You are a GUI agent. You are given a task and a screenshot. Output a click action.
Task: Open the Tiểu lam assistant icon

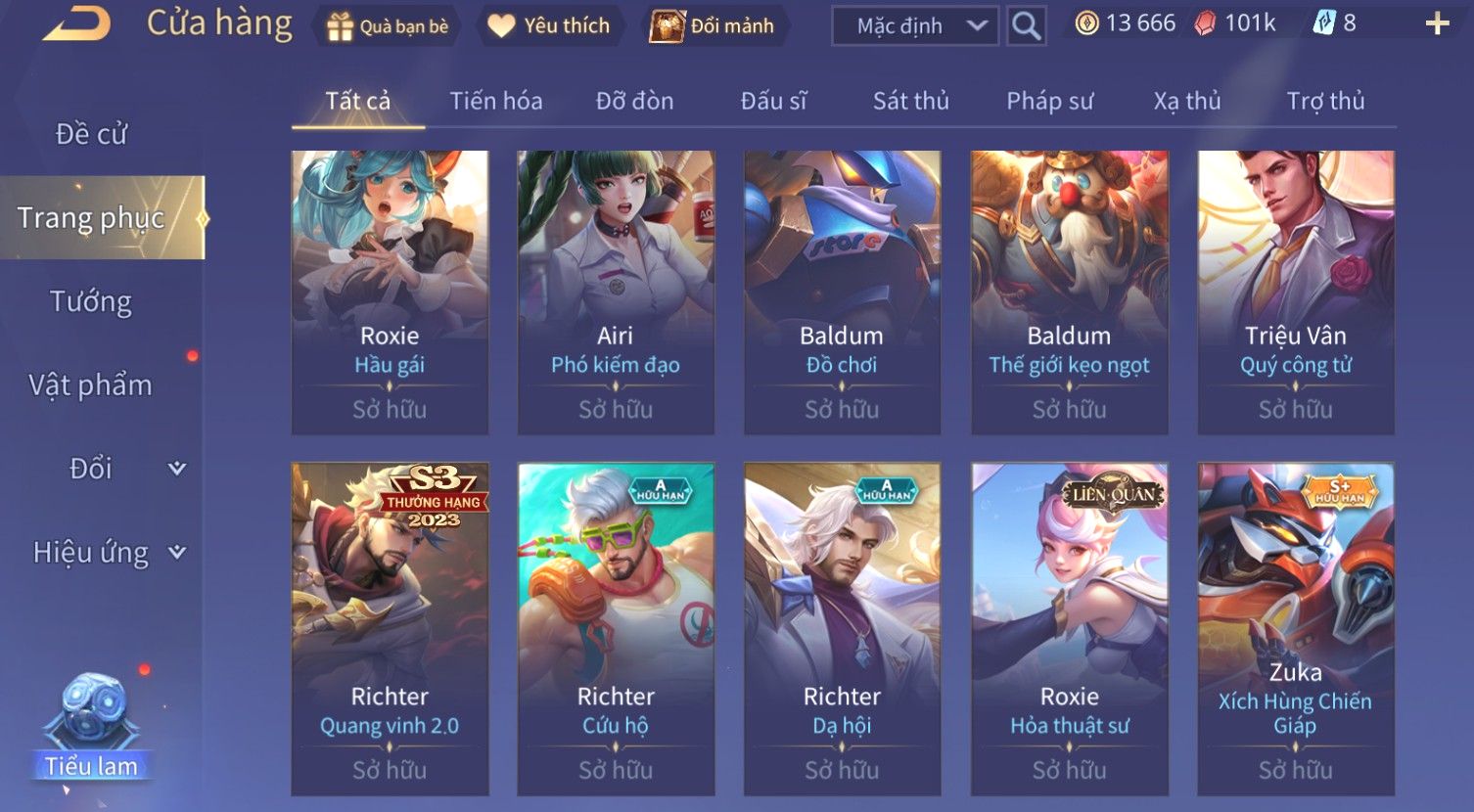tap(92, 725)
